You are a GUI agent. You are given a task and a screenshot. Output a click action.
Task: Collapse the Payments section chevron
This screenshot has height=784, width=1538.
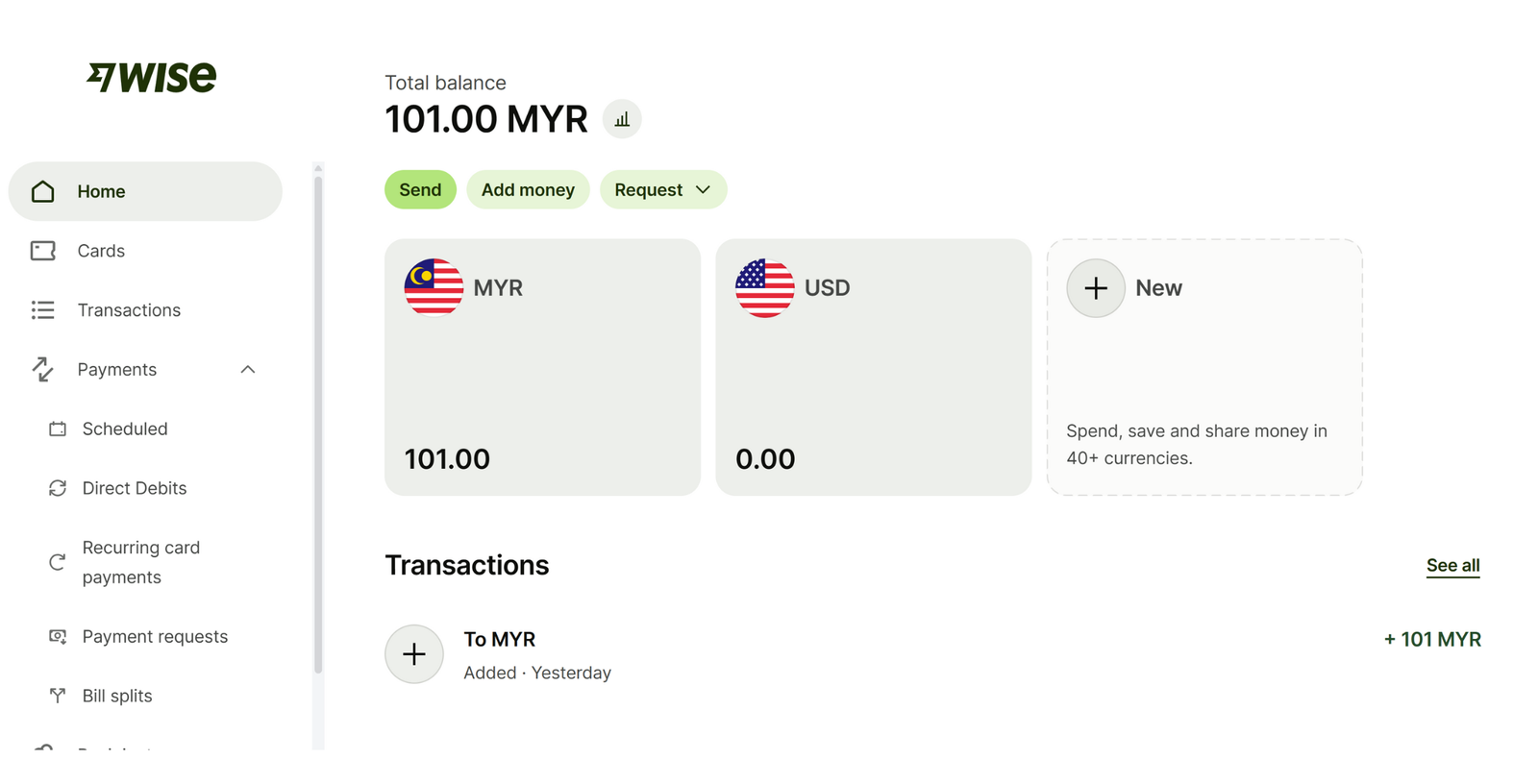coord(248,370)
